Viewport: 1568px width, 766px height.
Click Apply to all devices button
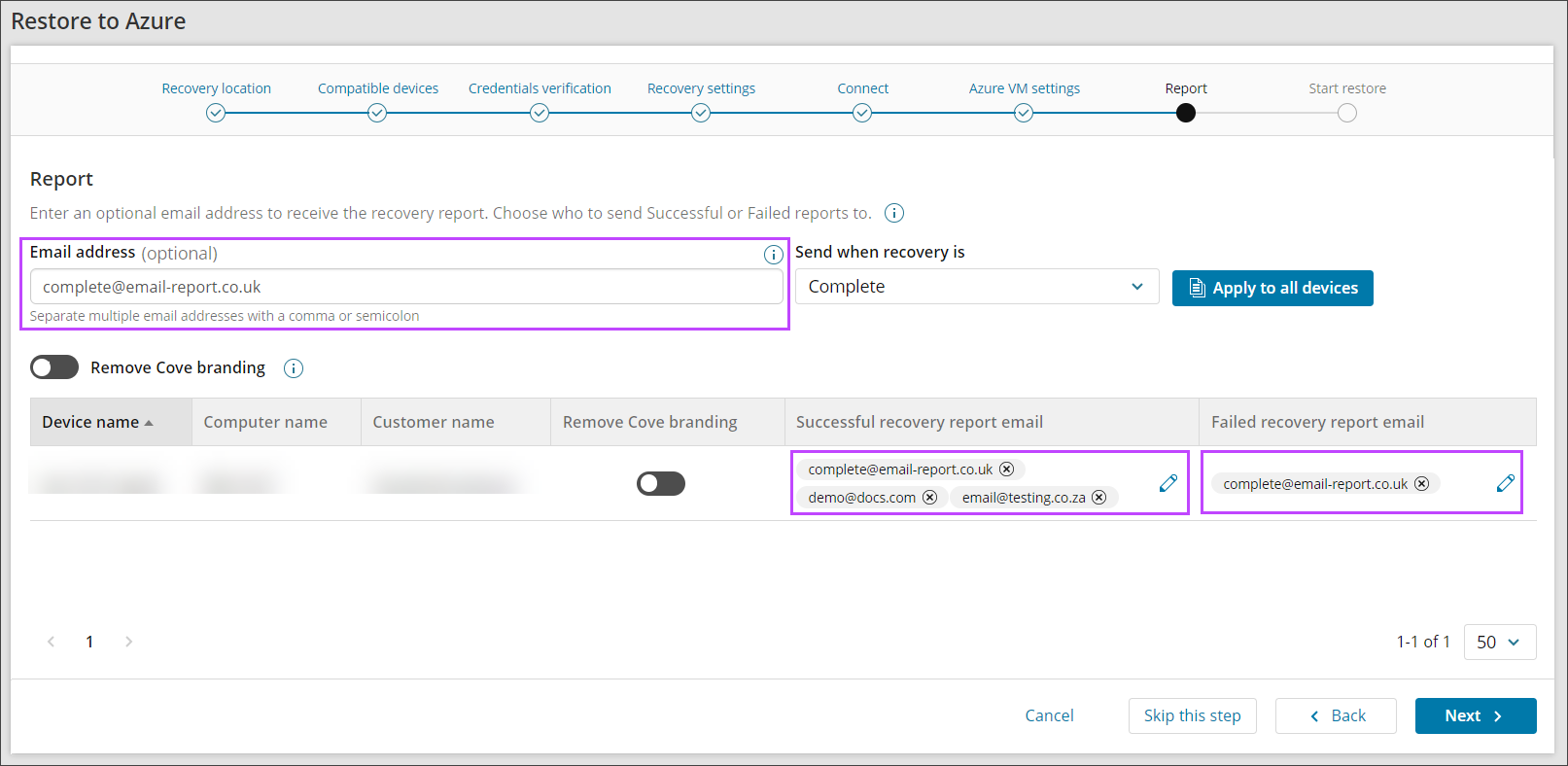[x=1272, y=288]
